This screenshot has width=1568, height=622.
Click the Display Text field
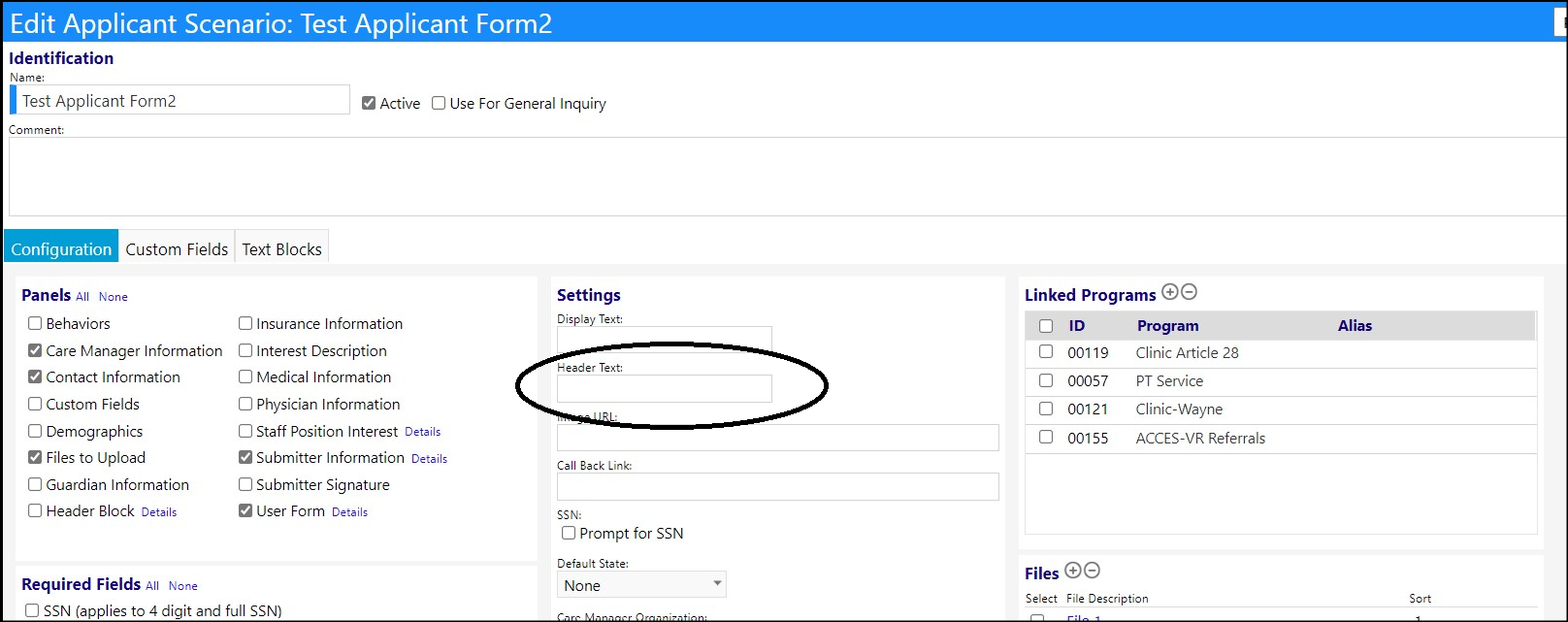tap(665, 339)
